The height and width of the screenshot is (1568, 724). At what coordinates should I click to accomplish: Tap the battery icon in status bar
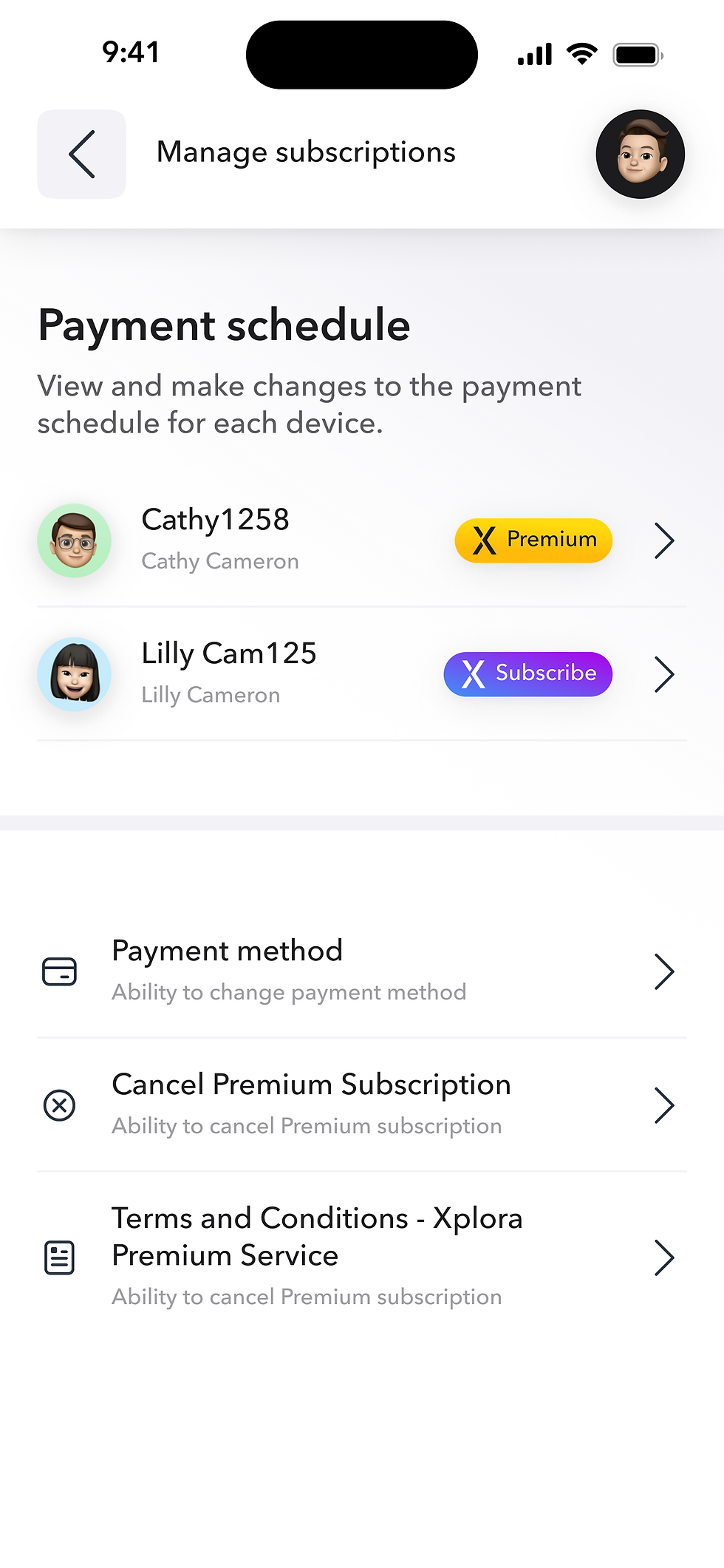pyautogui.click(x=637, y=55)
